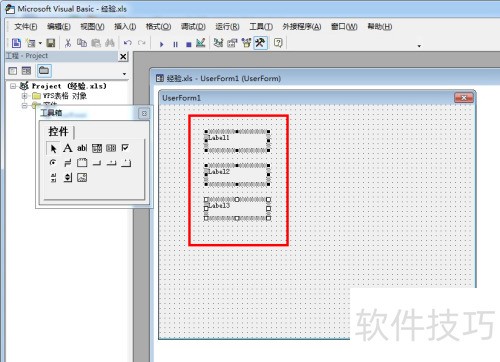Click View Object in Project panel
The image size is (500, 362).
[26, 71]
